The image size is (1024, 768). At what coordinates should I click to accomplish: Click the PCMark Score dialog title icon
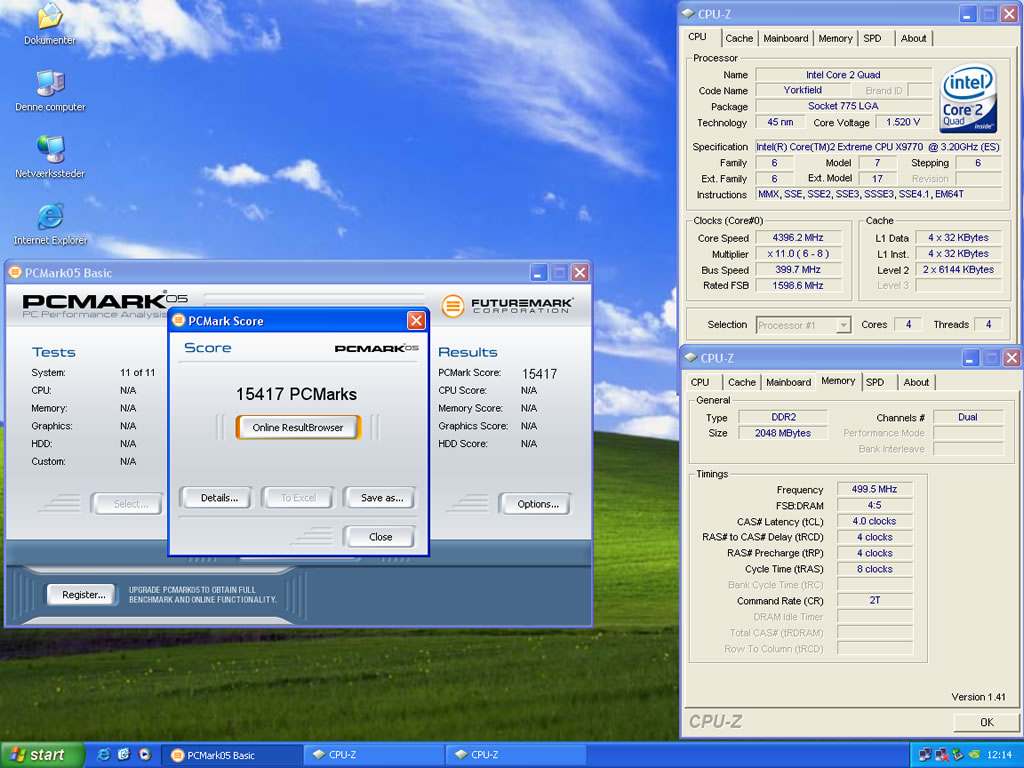(178, 320)
